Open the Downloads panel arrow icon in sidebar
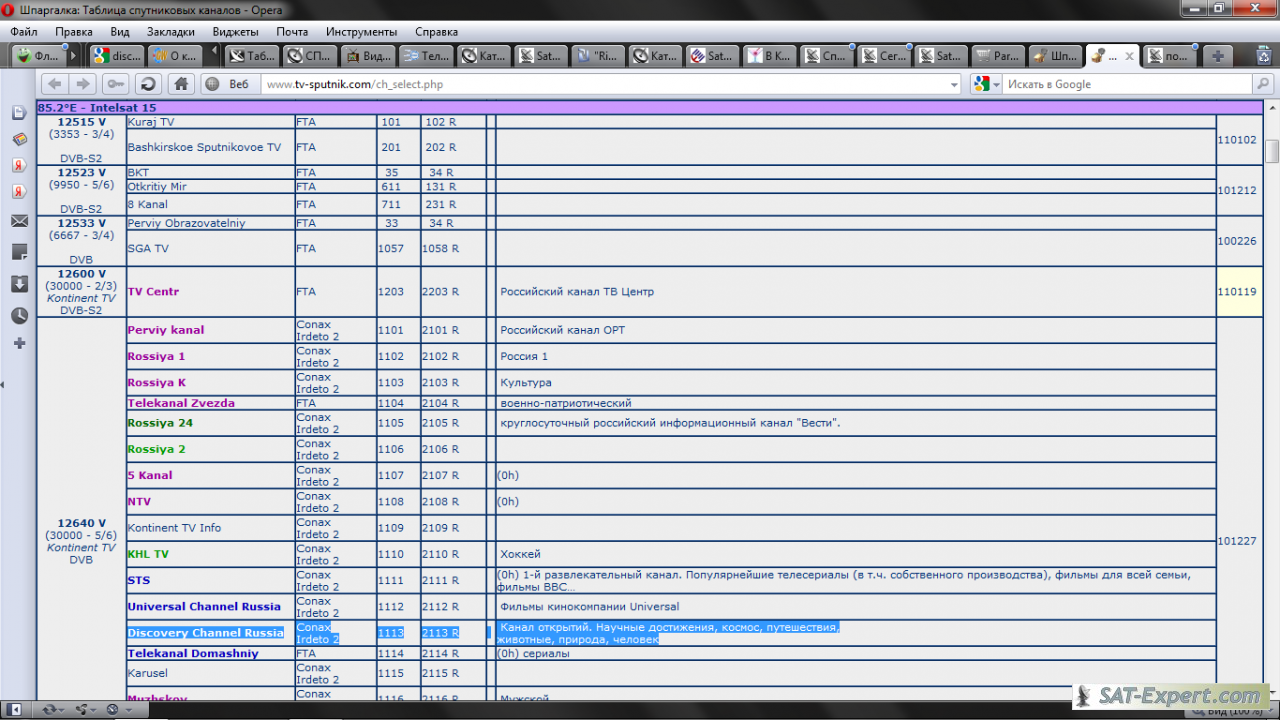The width and height of the screenshot is (1280, 720). pyautogui.click(x=19, y=284)
